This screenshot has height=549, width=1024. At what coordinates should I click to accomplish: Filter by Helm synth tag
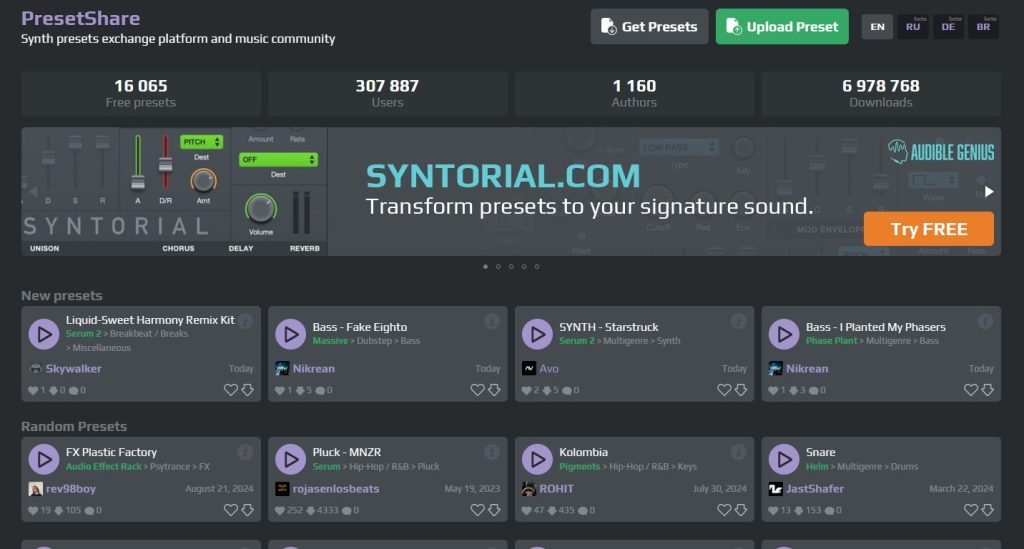[x=817, y=466]
